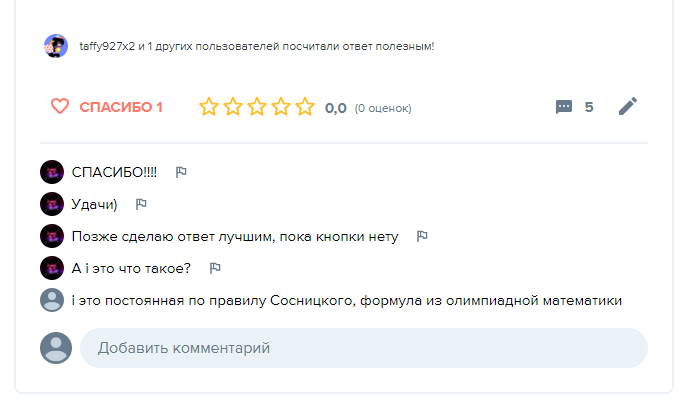
Task: Open comments via speech bubble icon
Action: click(564, 107)
